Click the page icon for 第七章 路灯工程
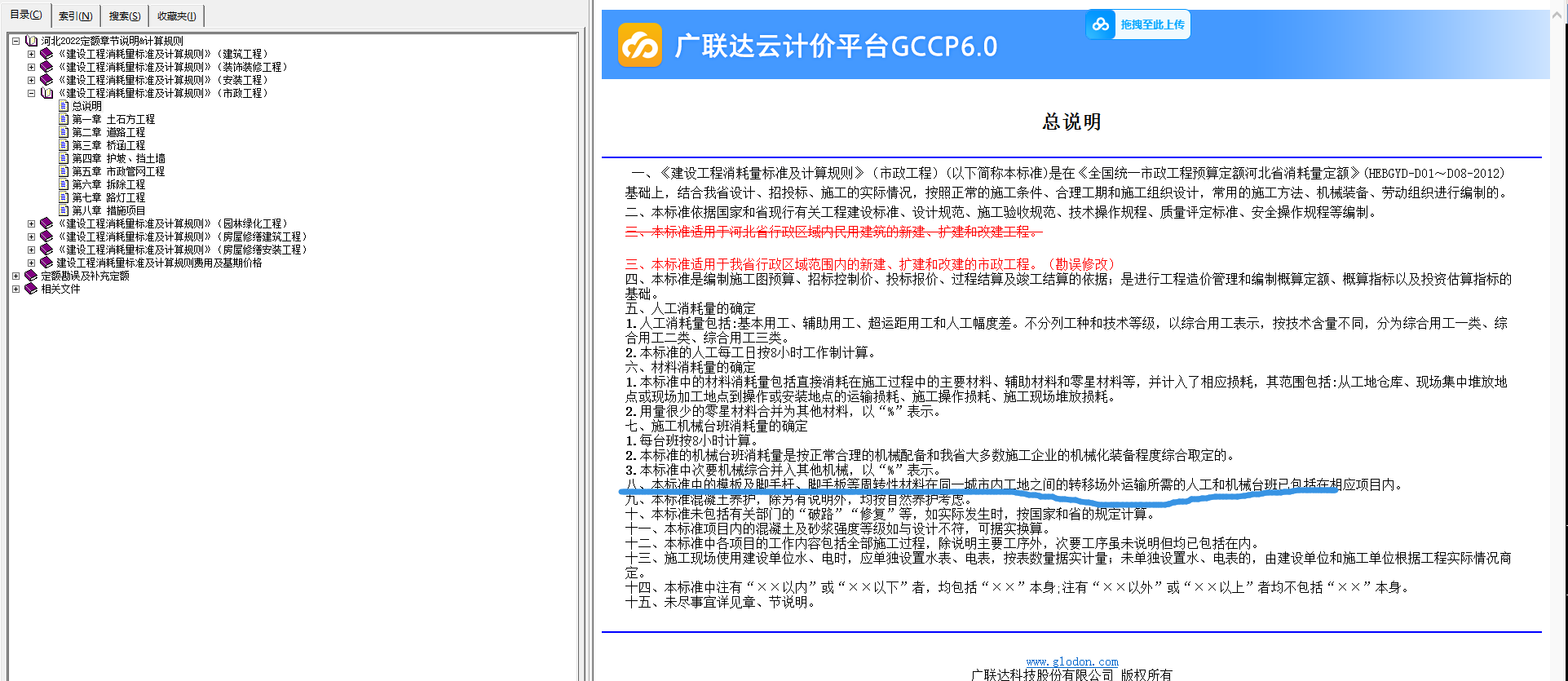Viewport: 1568px width, 681px height. tap(64, 197)
